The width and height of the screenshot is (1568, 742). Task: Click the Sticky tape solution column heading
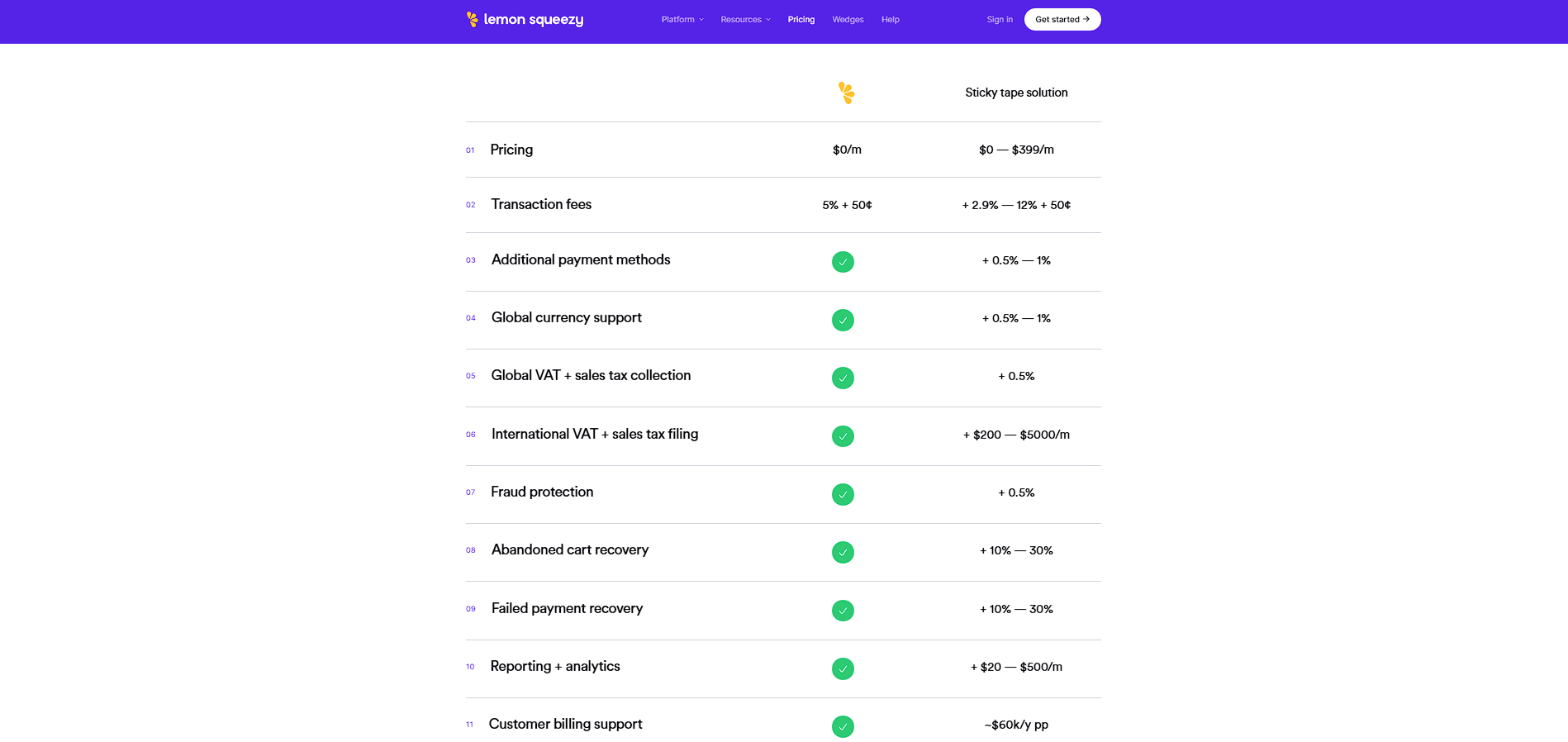pos(1016,93)
